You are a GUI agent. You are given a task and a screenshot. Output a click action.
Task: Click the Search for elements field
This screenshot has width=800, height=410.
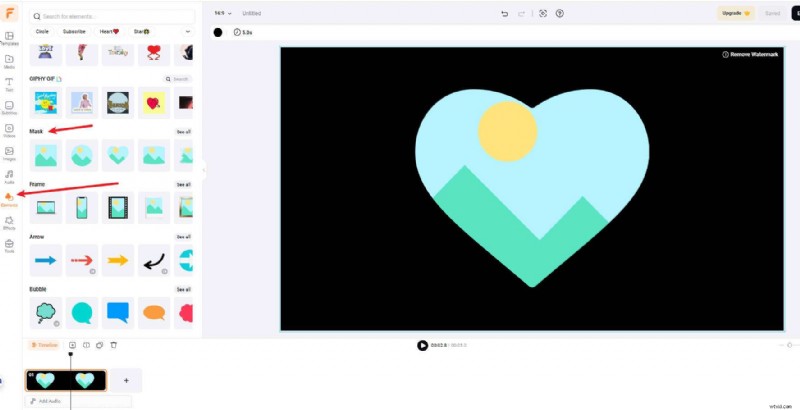[112, 16]
